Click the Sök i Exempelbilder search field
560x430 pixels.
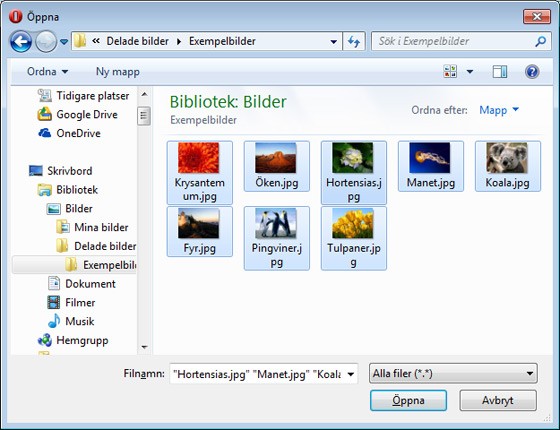[x=461, y=41]
